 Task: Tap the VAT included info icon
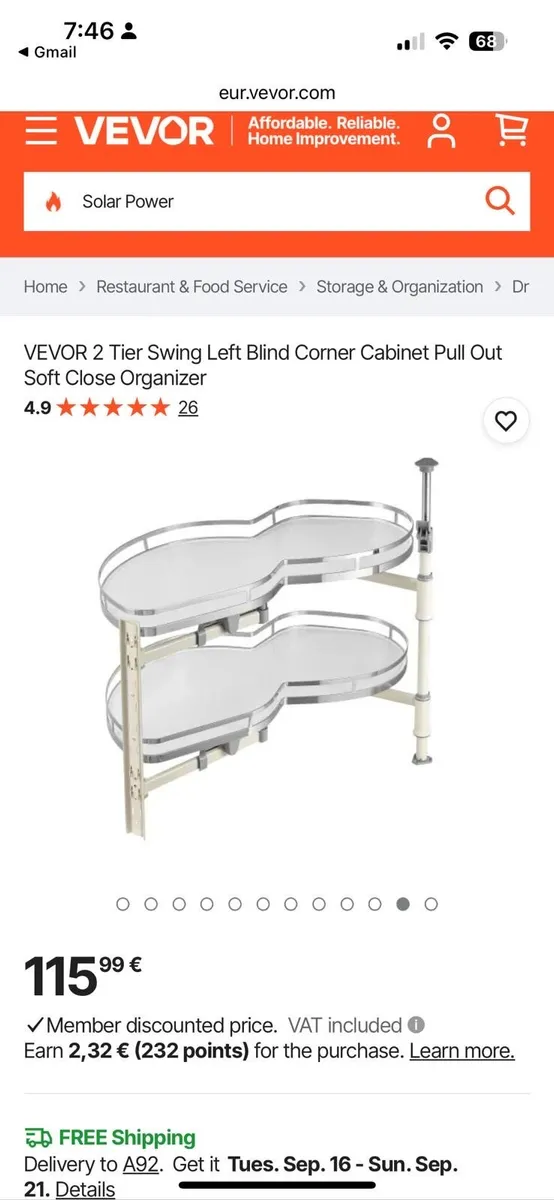point(416,1025)
